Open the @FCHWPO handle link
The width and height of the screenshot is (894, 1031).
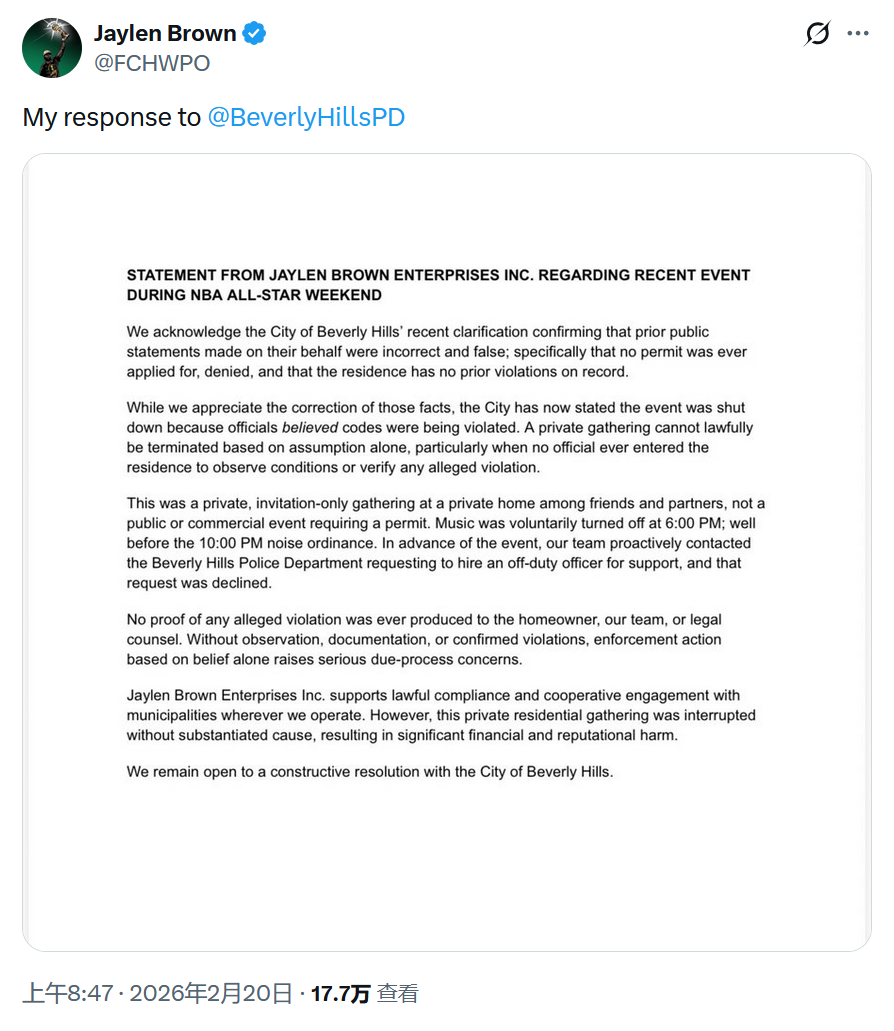coord(151,63)
